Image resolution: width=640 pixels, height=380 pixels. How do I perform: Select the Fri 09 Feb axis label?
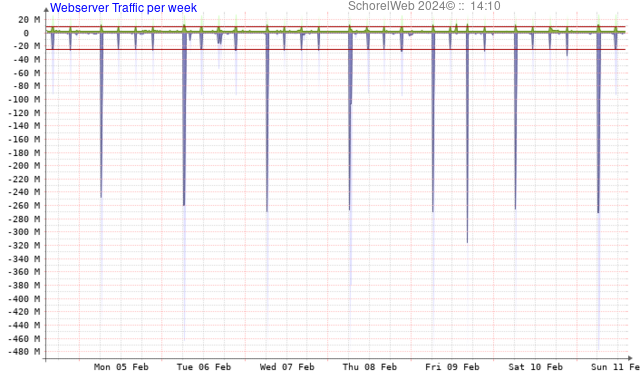click(452, 367)
